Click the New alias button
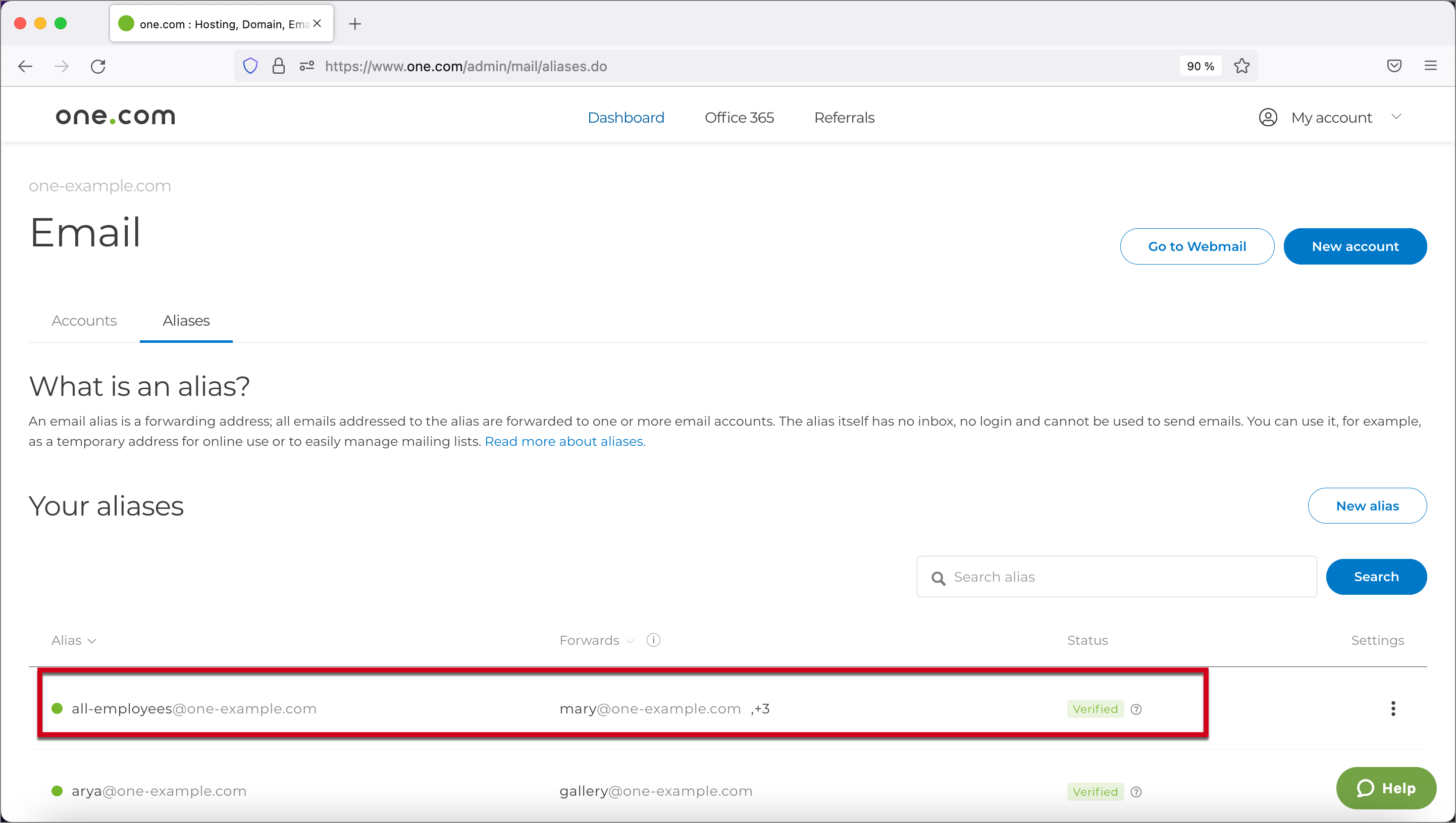This screenshot has width=1456, height=823. point(1367,506)
